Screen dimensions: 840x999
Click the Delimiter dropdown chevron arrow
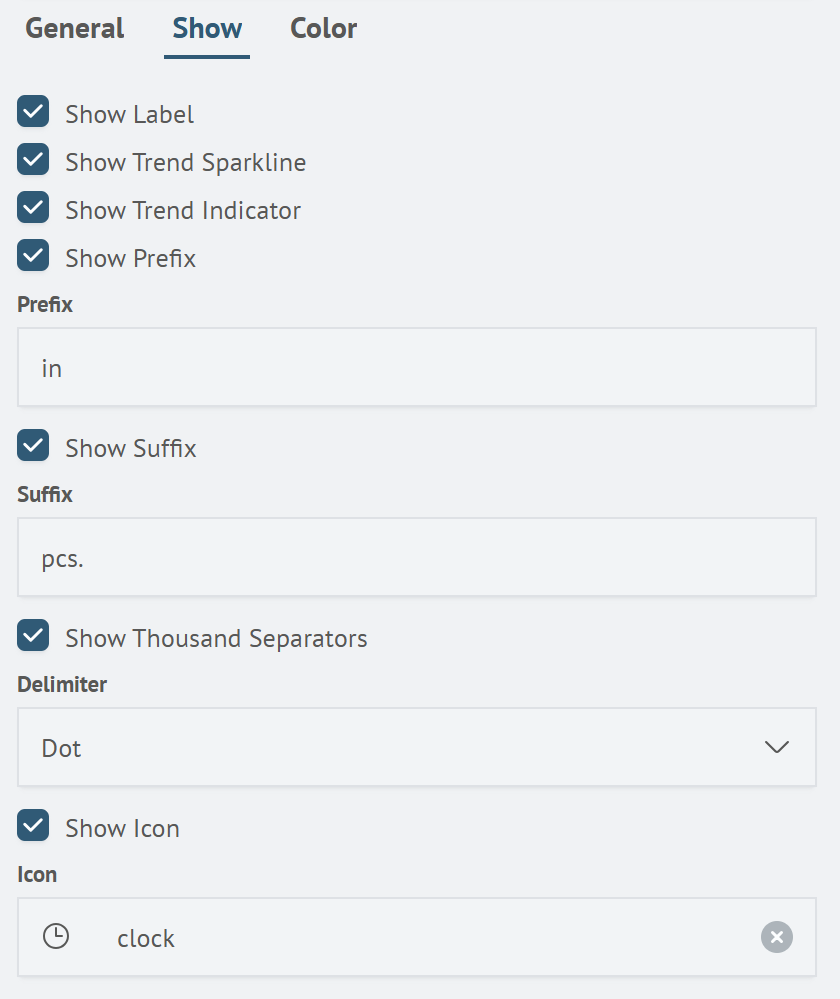coord(777,747)
